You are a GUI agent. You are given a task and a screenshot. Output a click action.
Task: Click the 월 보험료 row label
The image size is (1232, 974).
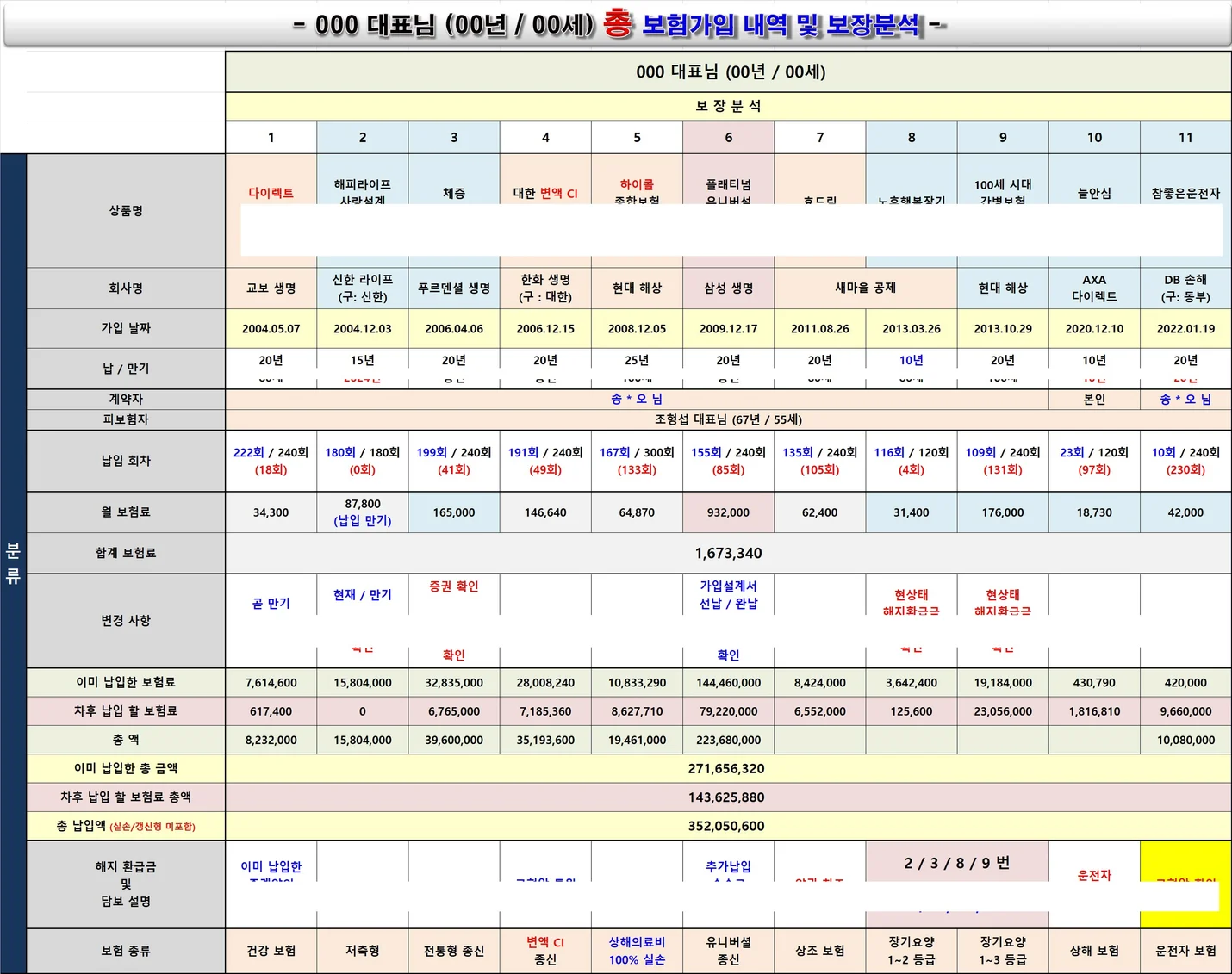point(126,512)
